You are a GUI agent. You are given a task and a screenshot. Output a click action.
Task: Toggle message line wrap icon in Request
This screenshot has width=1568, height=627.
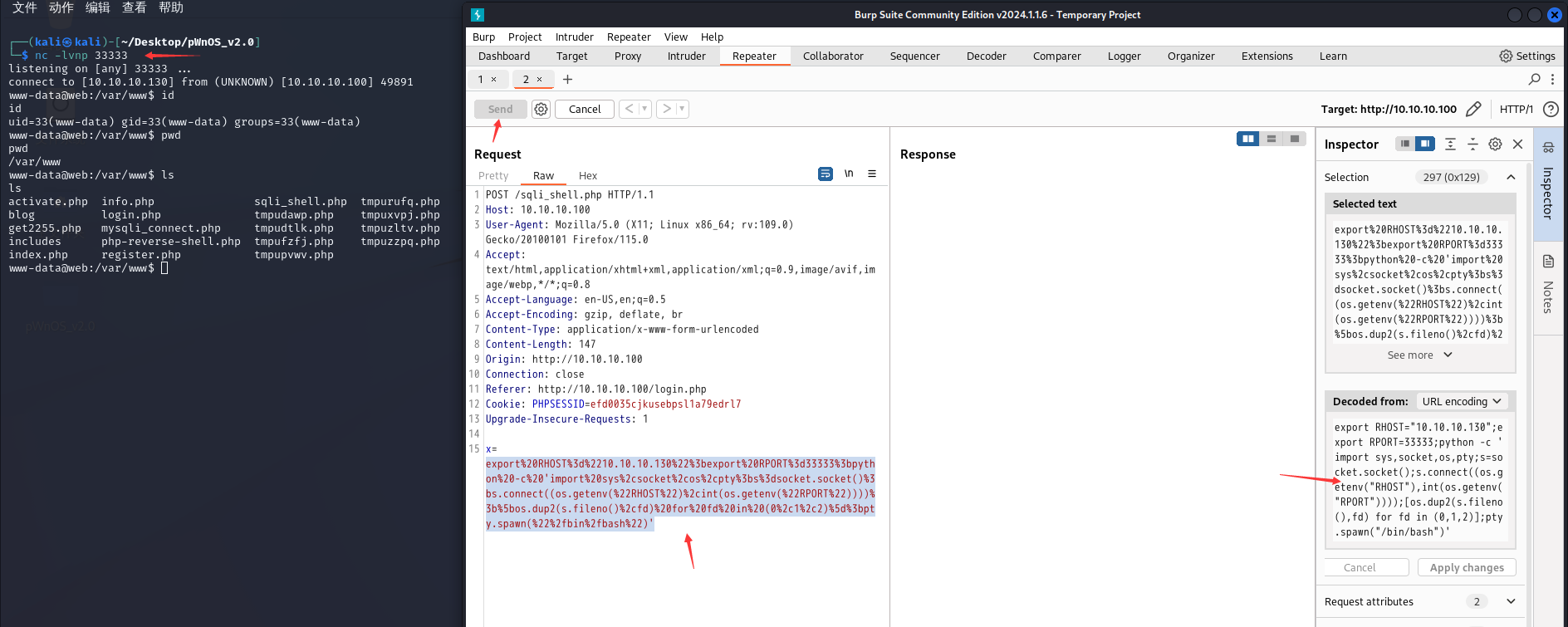click(x=825, y=174)
